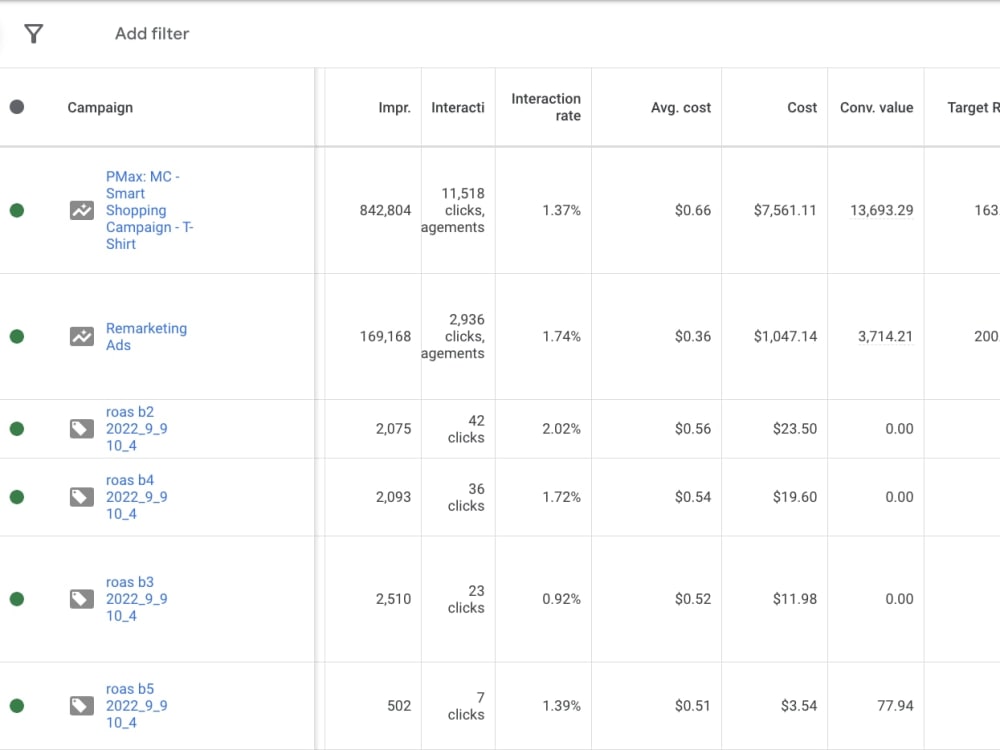Open the Add filter field
The width and height of the screenshot is (1000, 750).
[152, 34]
